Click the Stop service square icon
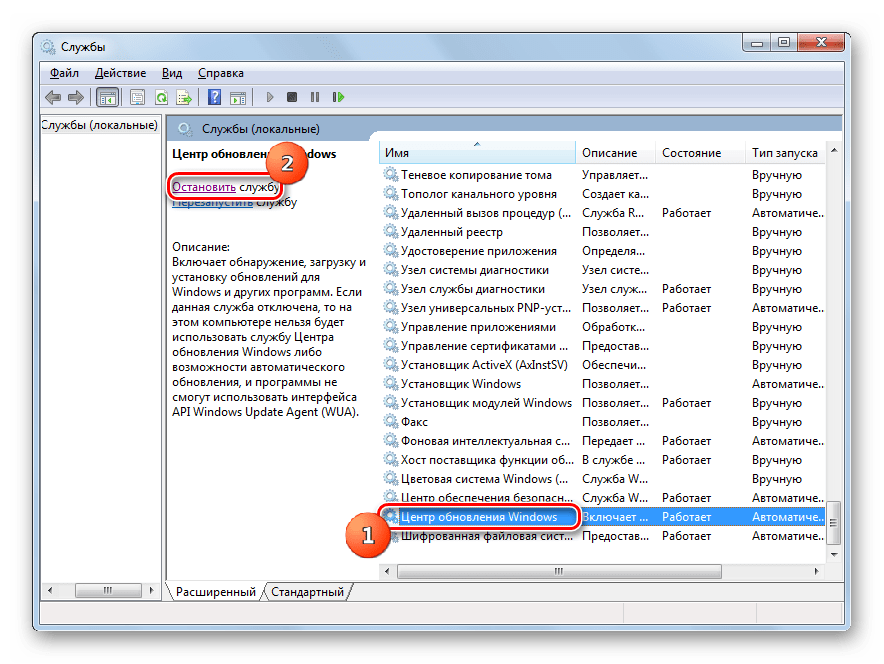The image size is (884, 664). tap(292, 97)
